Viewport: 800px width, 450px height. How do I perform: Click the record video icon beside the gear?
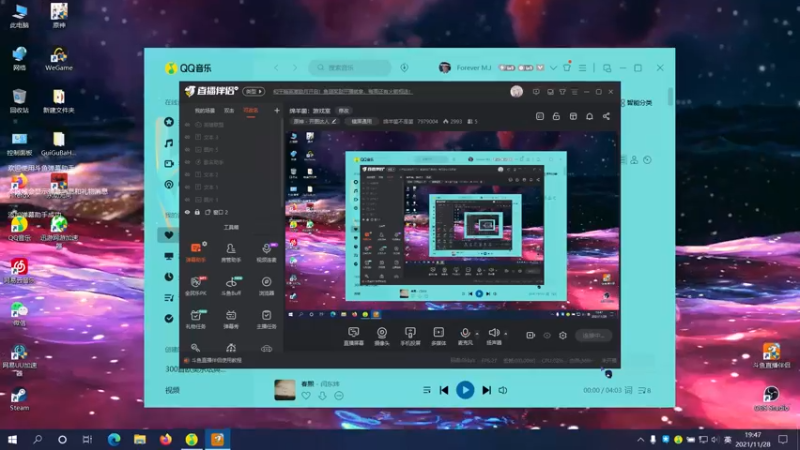pos(531,335)
